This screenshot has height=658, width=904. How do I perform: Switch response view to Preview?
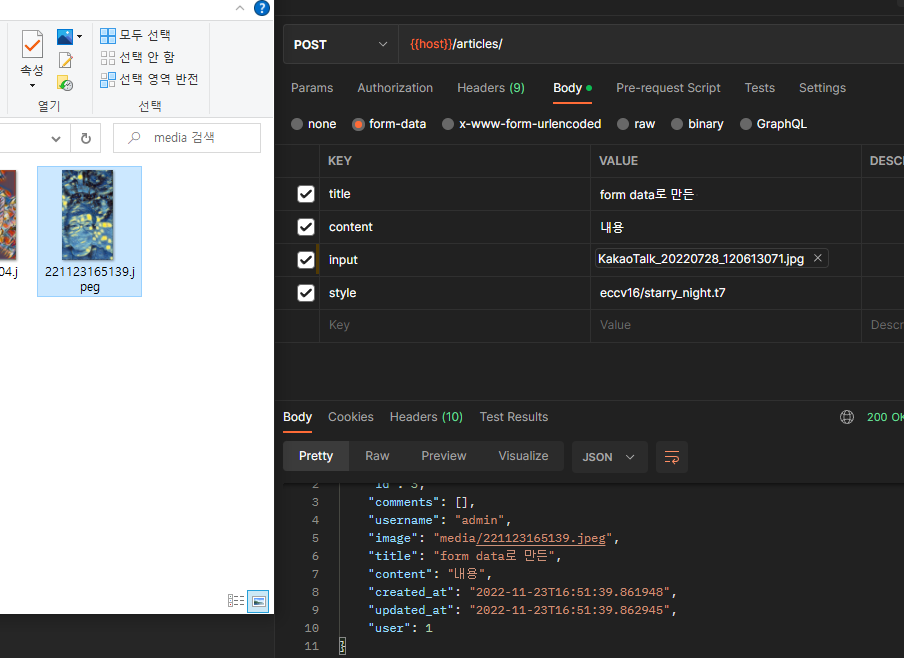[x=443, y=456]
